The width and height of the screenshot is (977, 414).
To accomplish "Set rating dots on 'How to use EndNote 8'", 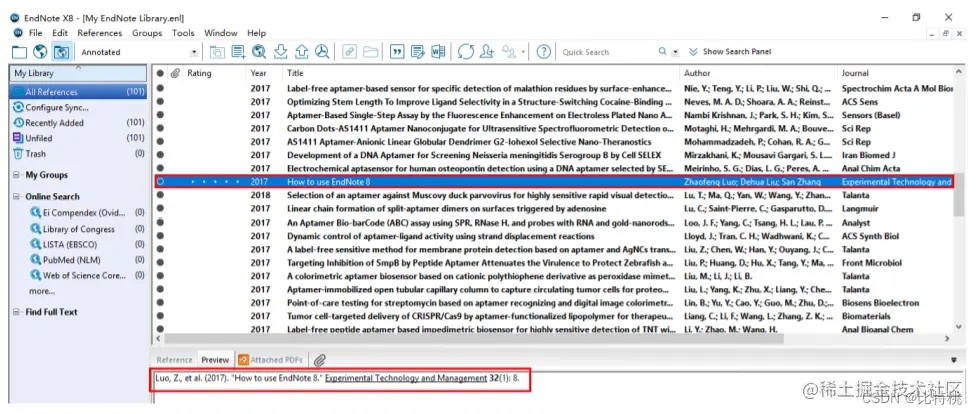I will click(215, 181).
